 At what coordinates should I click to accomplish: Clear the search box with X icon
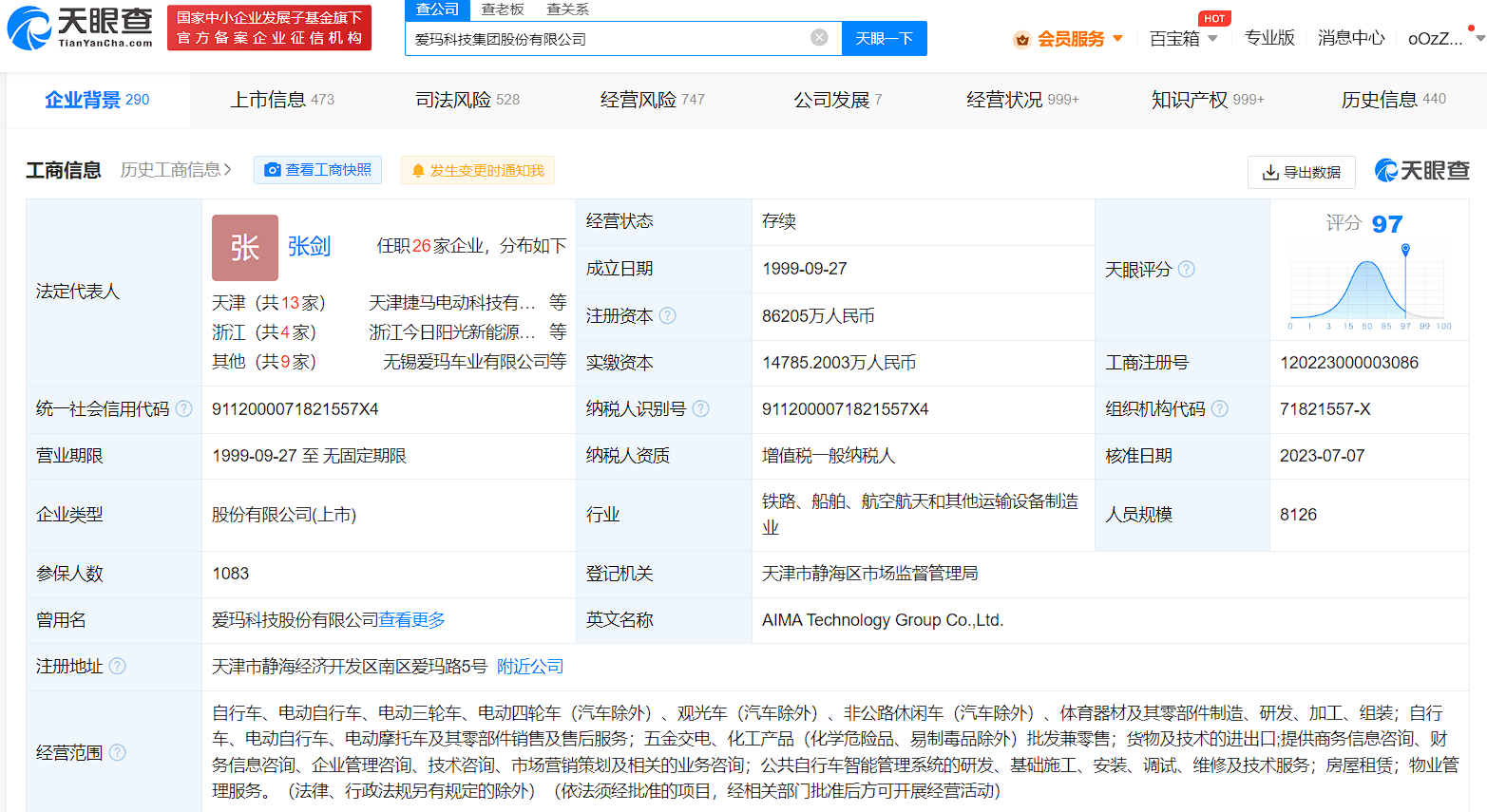click(819, 38)
